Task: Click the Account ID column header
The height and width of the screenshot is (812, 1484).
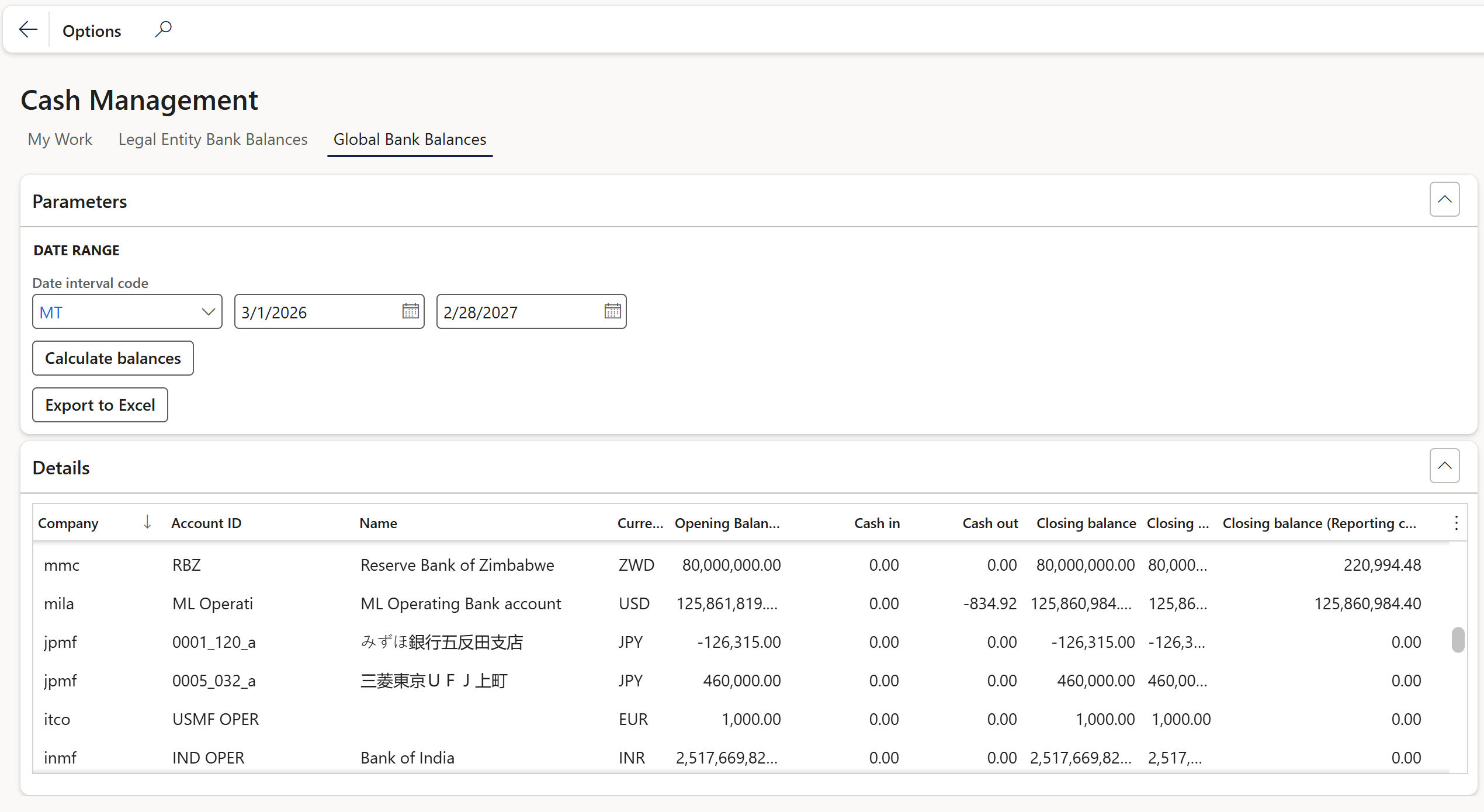Action: pos(206,523)
